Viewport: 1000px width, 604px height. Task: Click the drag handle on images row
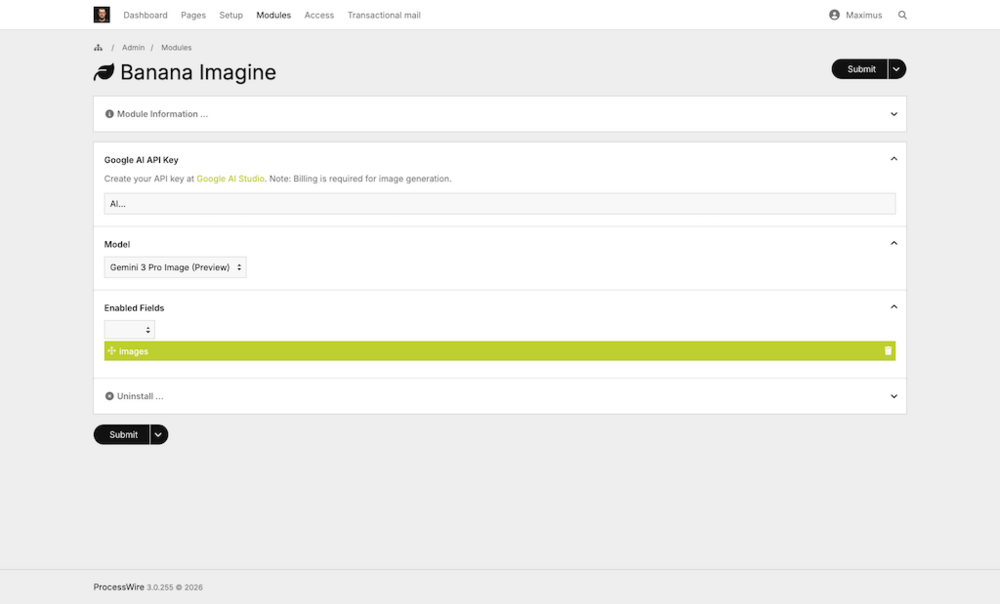(x=112, y=351)
